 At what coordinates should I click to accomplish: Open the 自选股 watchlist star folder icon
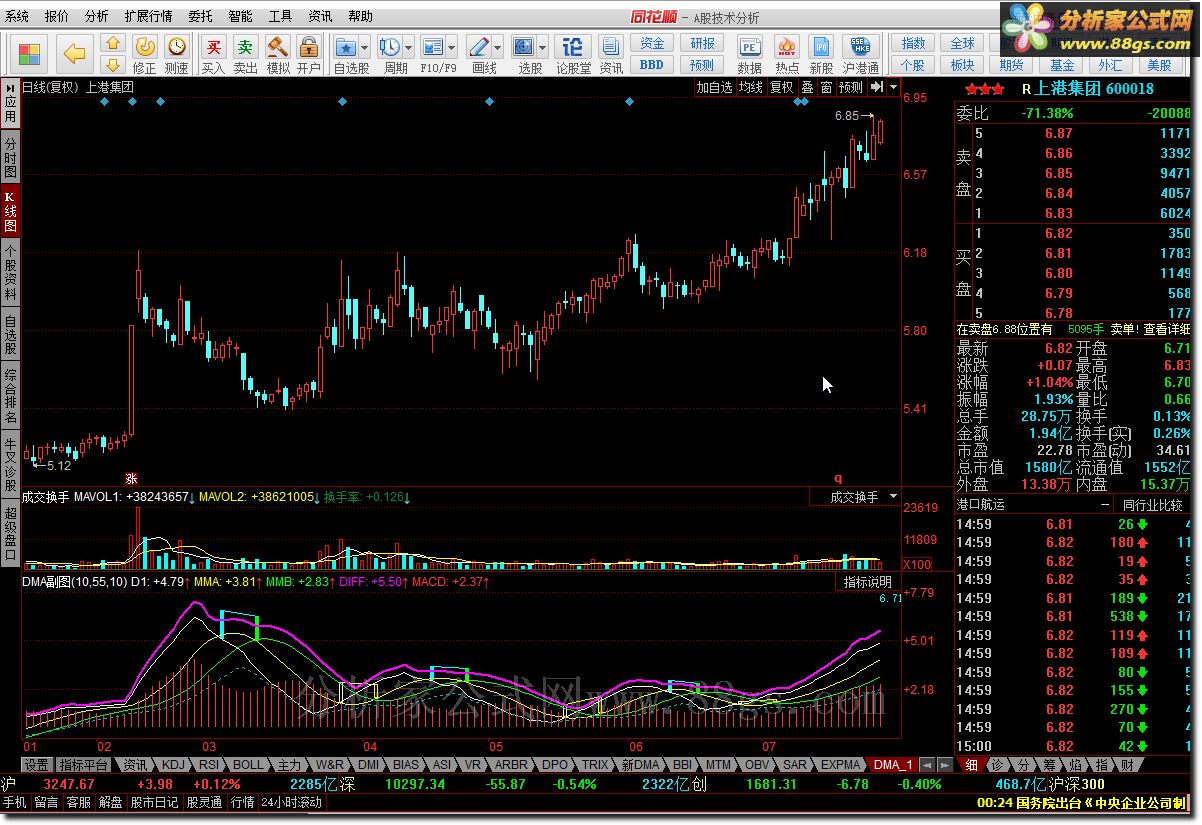(346, 46)
